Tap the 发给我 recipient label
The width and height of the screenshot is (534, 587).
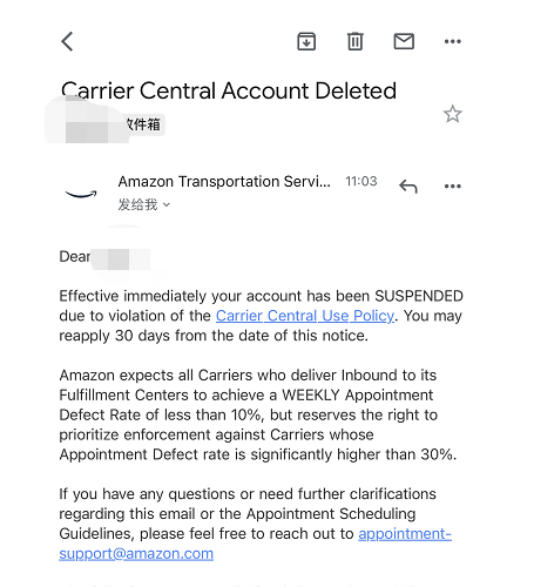tap(137, 205)
